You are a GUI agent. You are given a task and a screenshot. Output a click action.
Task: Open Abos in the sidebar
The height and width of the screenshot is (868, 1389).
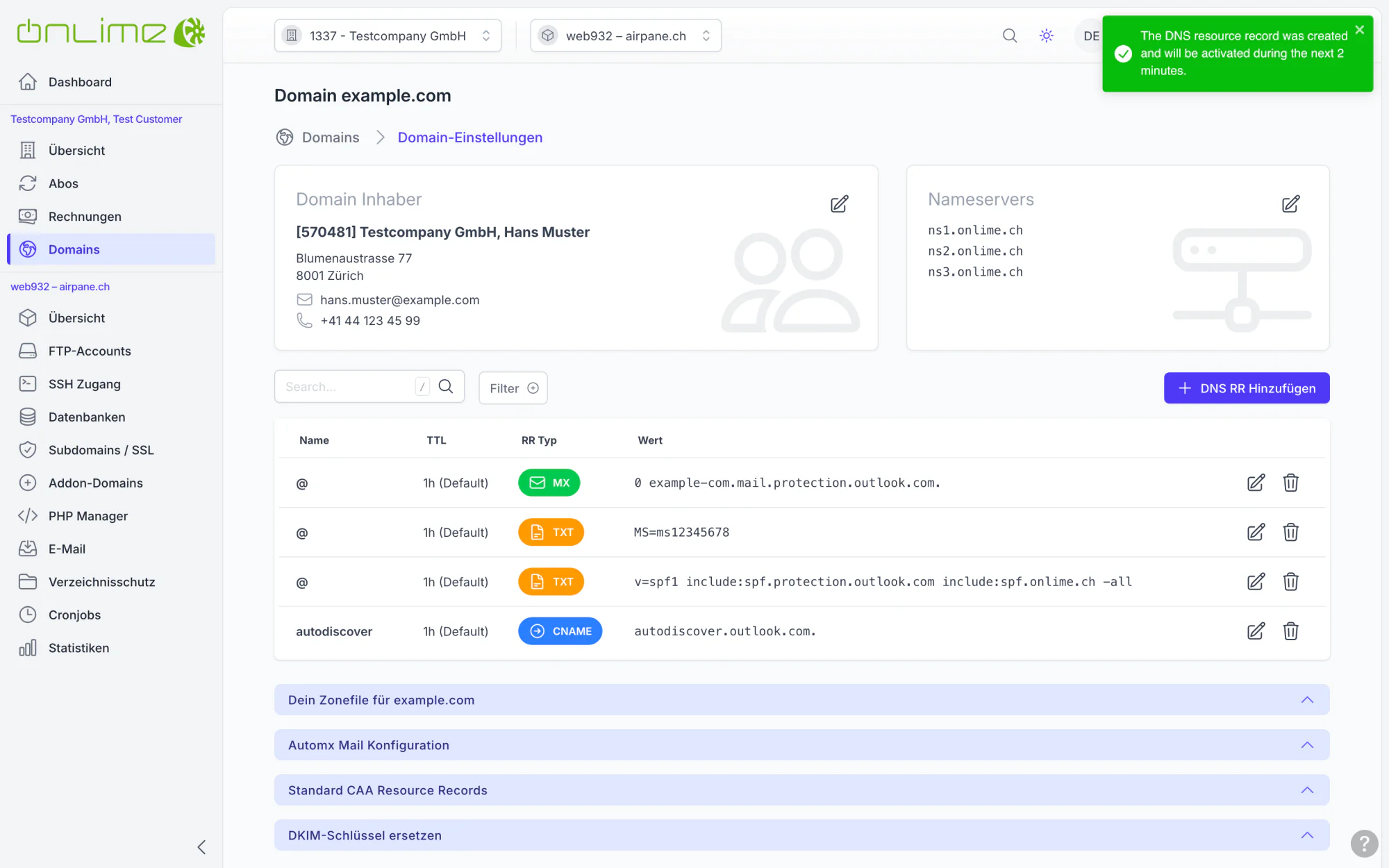(111, 183)
